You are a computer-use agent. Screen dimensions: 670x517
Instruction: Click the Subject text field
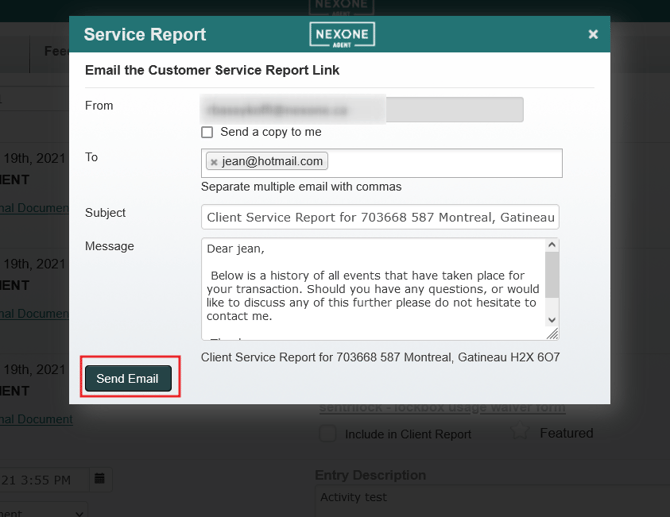click(380, 217)
